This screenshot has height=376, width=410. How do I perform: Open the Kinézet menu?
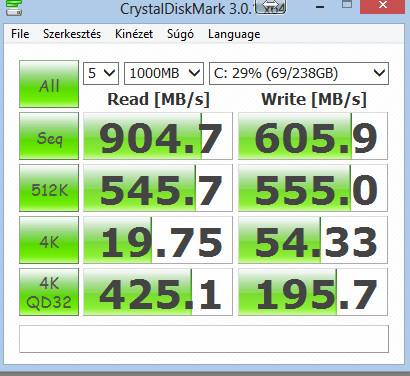click(x=134, y=34)
